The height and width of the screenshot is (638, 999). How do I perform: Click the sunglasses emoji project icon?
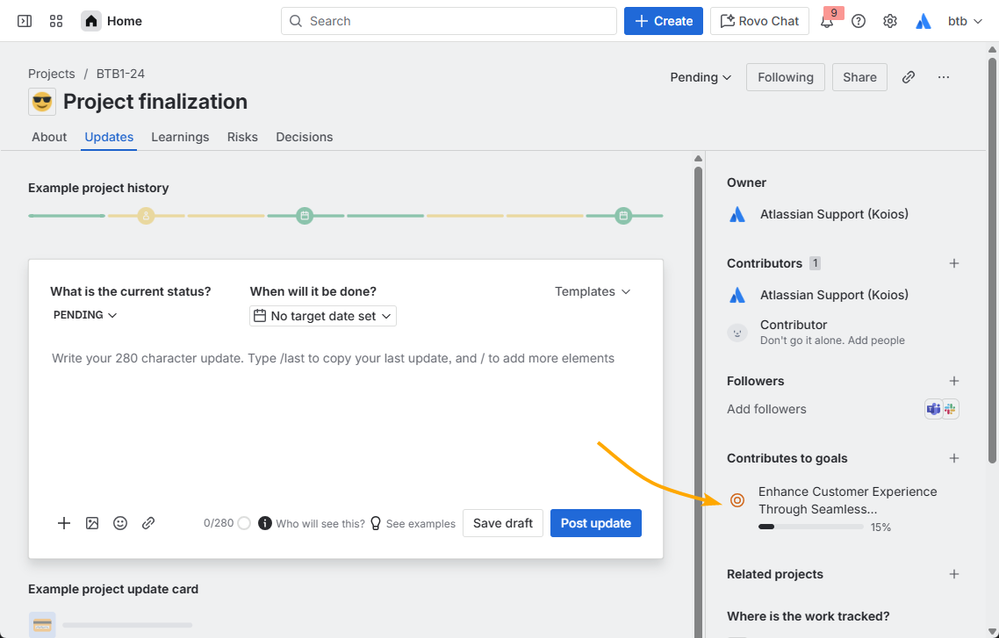[42, 102]
